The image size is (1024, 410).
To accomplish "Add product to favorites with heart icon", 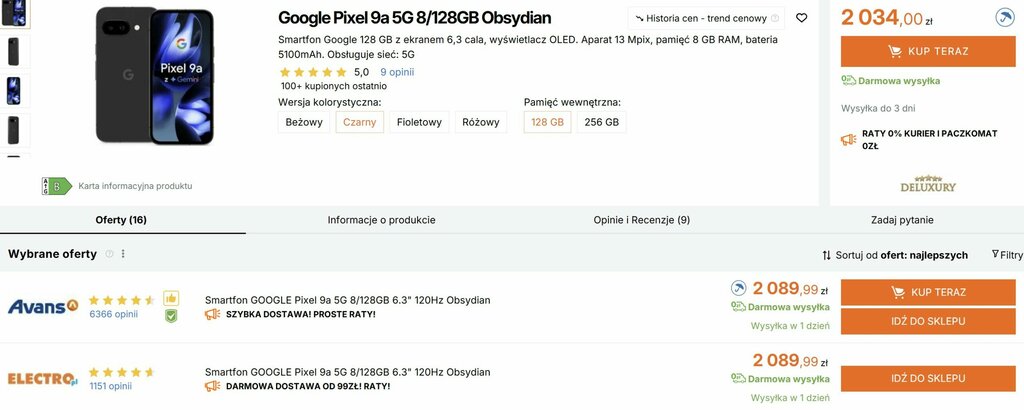I will pos(802,18).
